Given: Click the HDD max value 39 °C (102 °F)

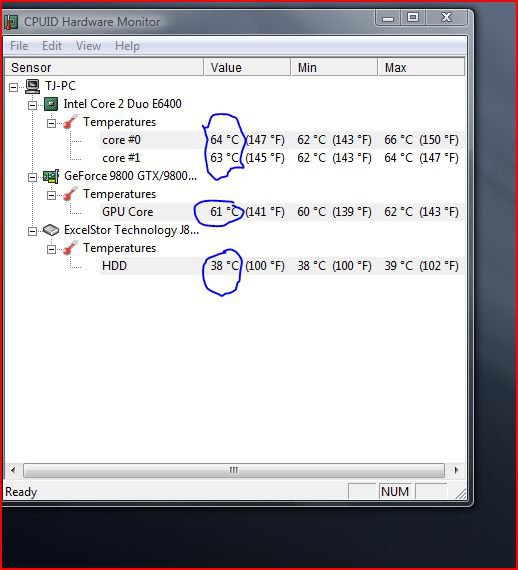Looking at the screenshot, I should tap(421, 266).
